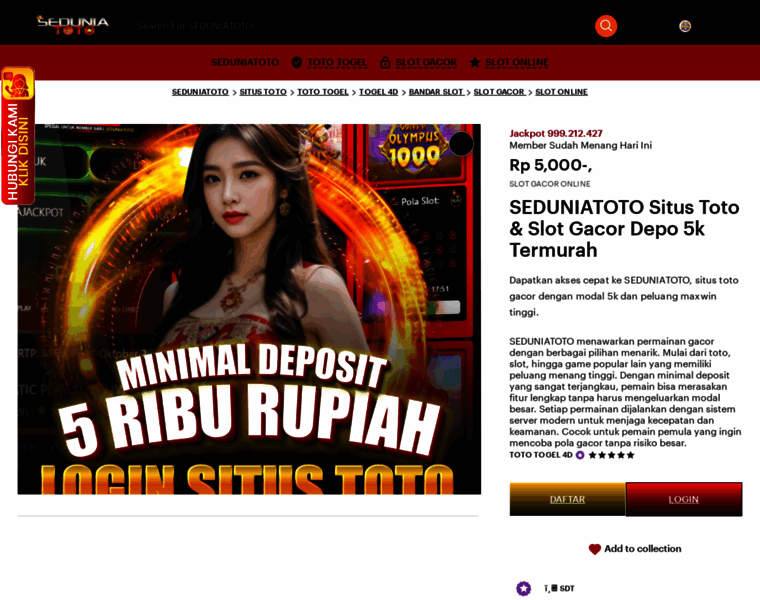The image size is (760, 600).
Task: Go to SLOT GACOR breadcrumb link
Action: pyautogui.click(x=499, y=92)
